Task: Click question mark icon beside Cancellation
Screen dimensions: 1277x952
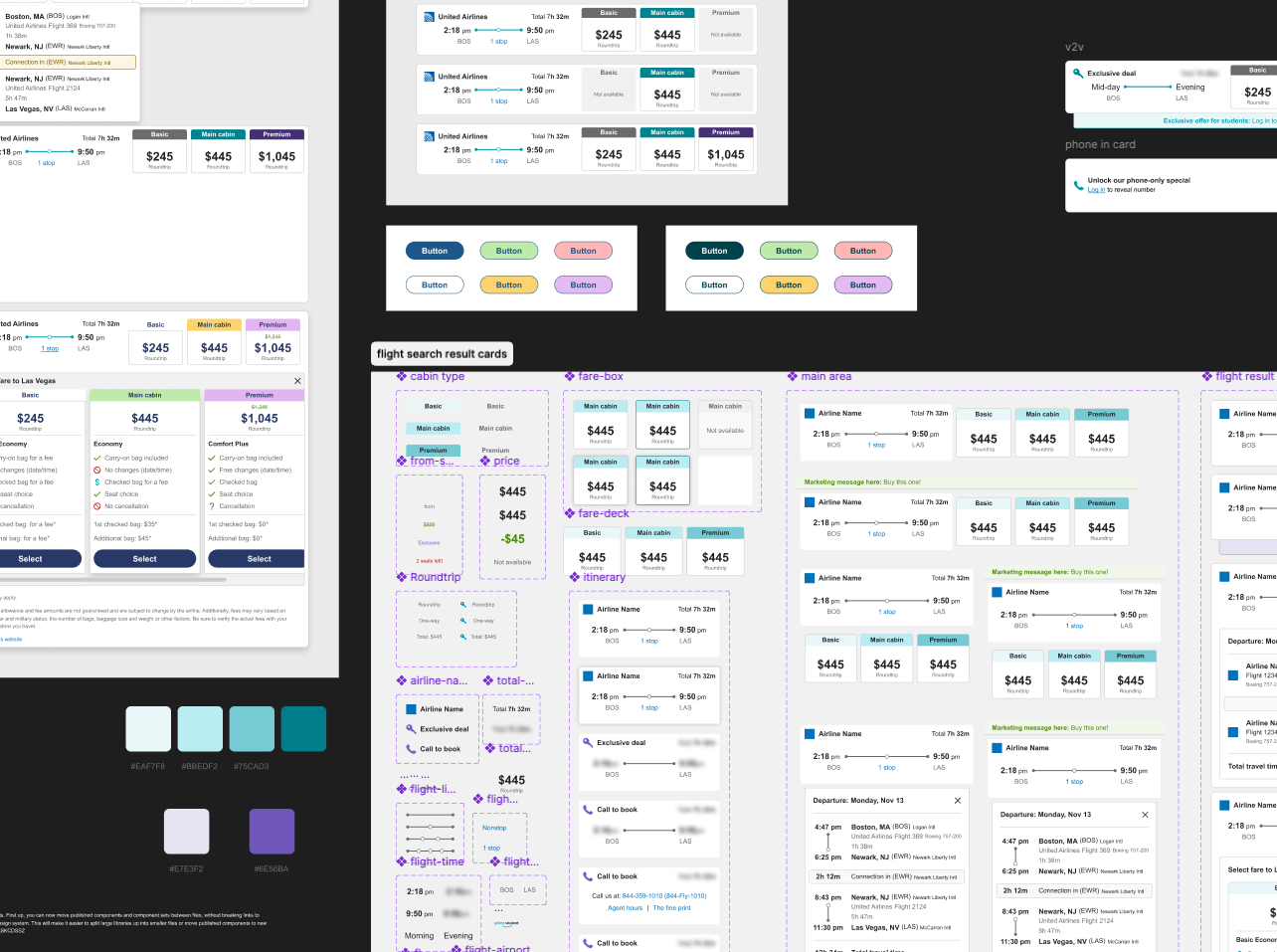Action: click(x=212, y=505)
